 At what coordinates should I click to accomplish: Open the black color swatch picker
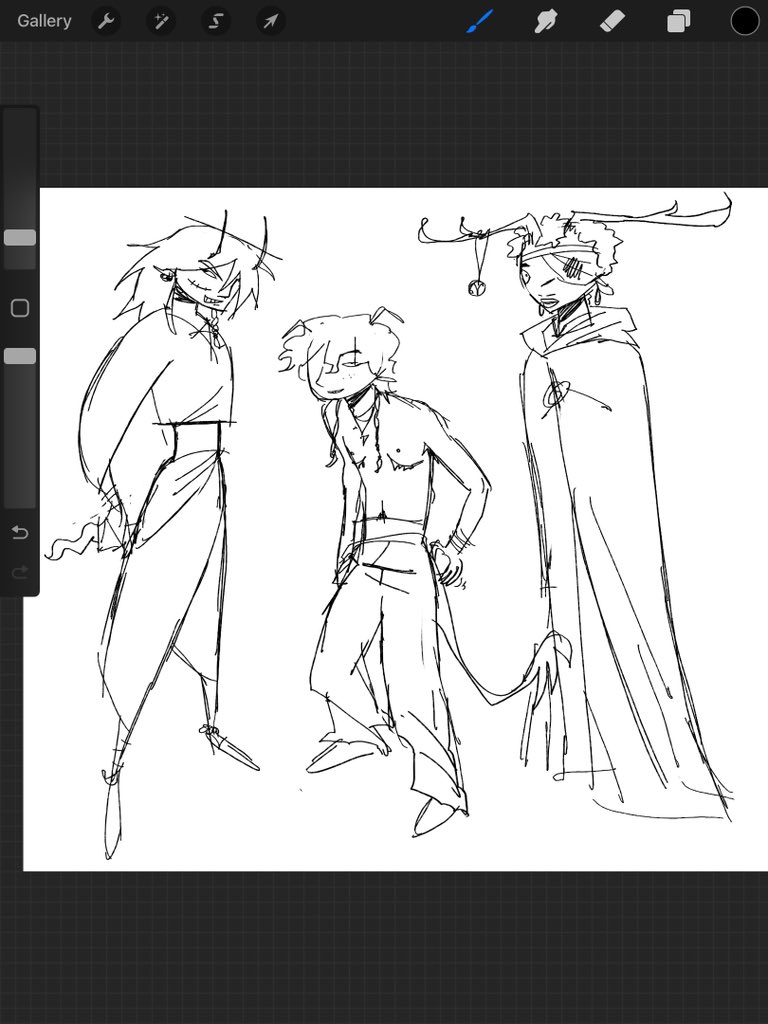(744, 21)
